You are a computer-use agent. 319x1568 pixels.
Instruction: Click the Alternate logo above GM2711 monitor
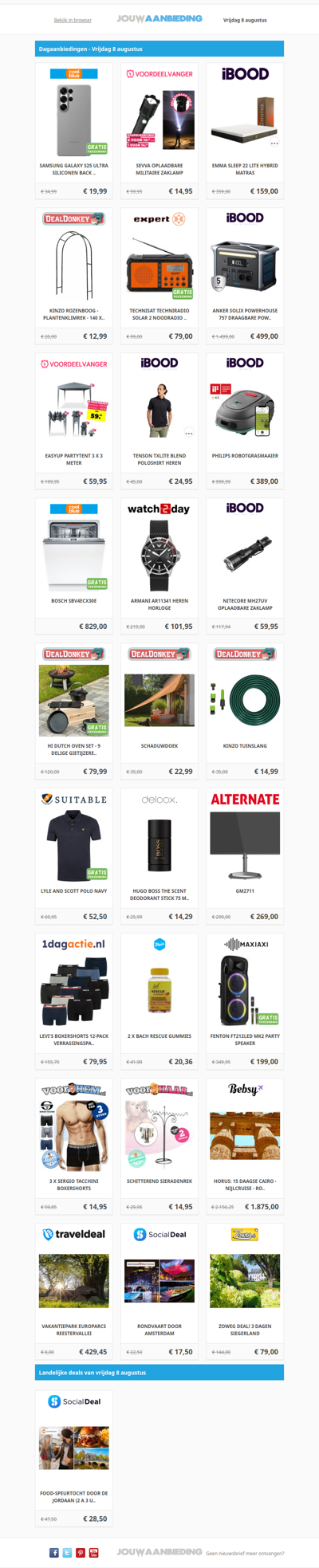245,799
